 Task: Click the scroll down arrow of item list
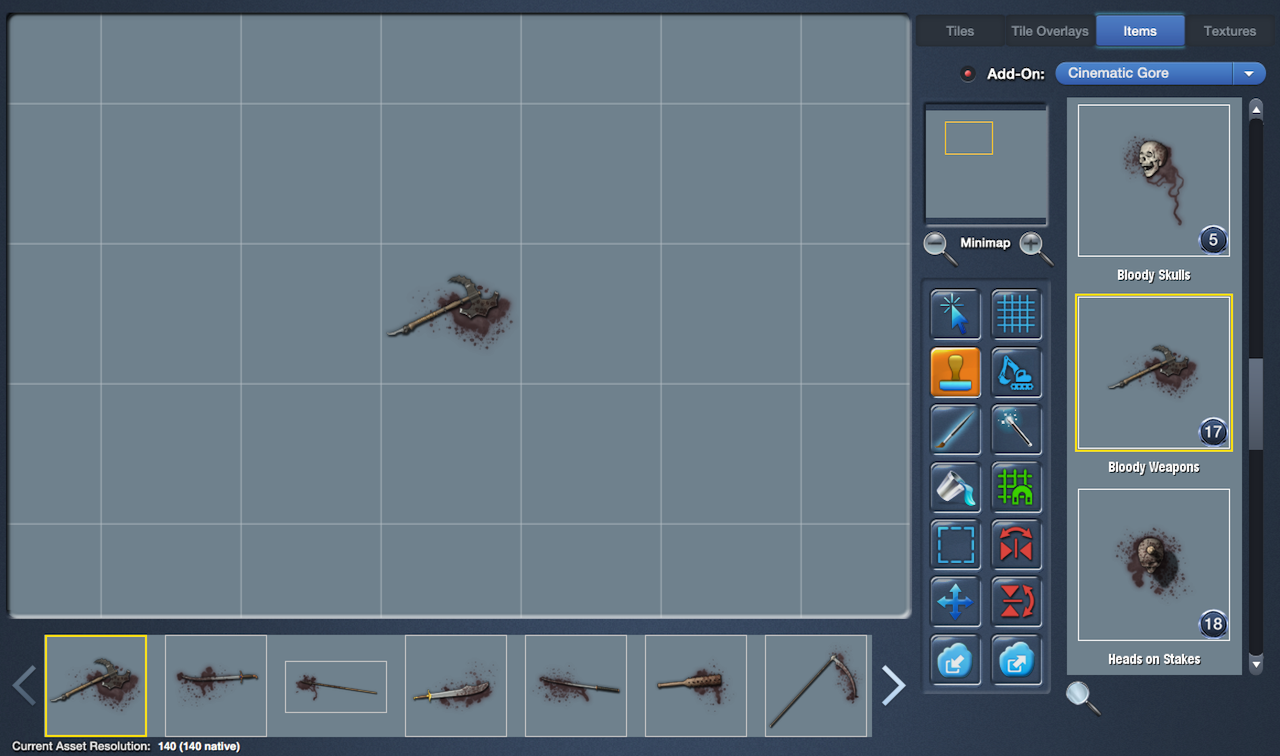point(1257,663)
